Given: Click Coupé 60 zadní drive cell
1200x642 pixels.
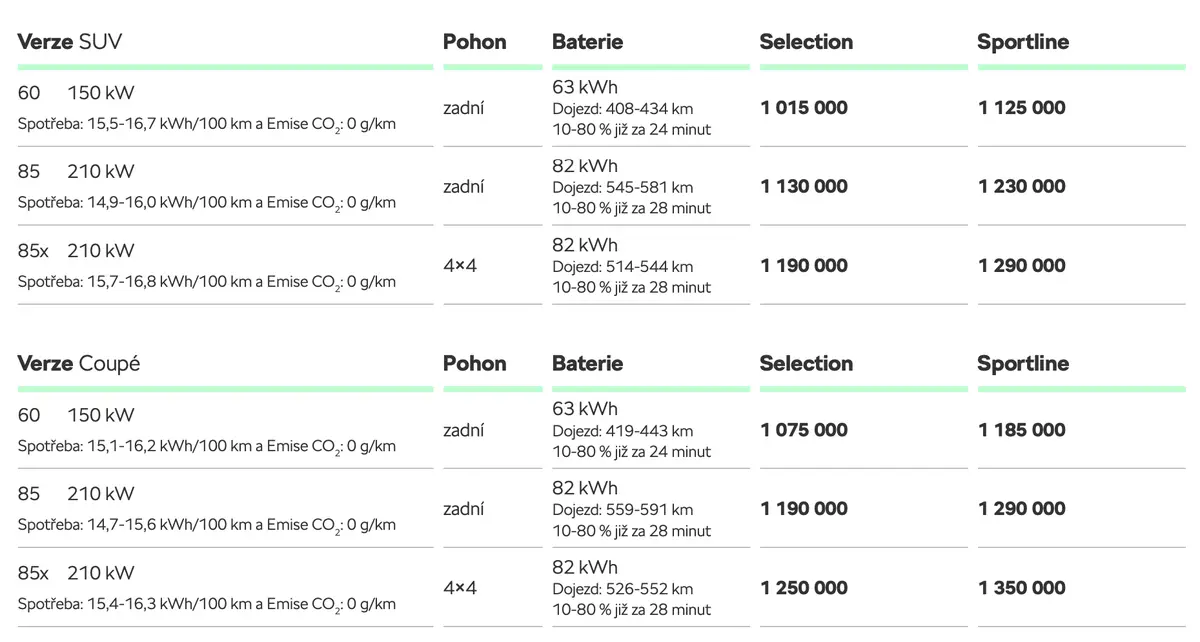Looking at the screenshot, I should (x=464, y=430).
